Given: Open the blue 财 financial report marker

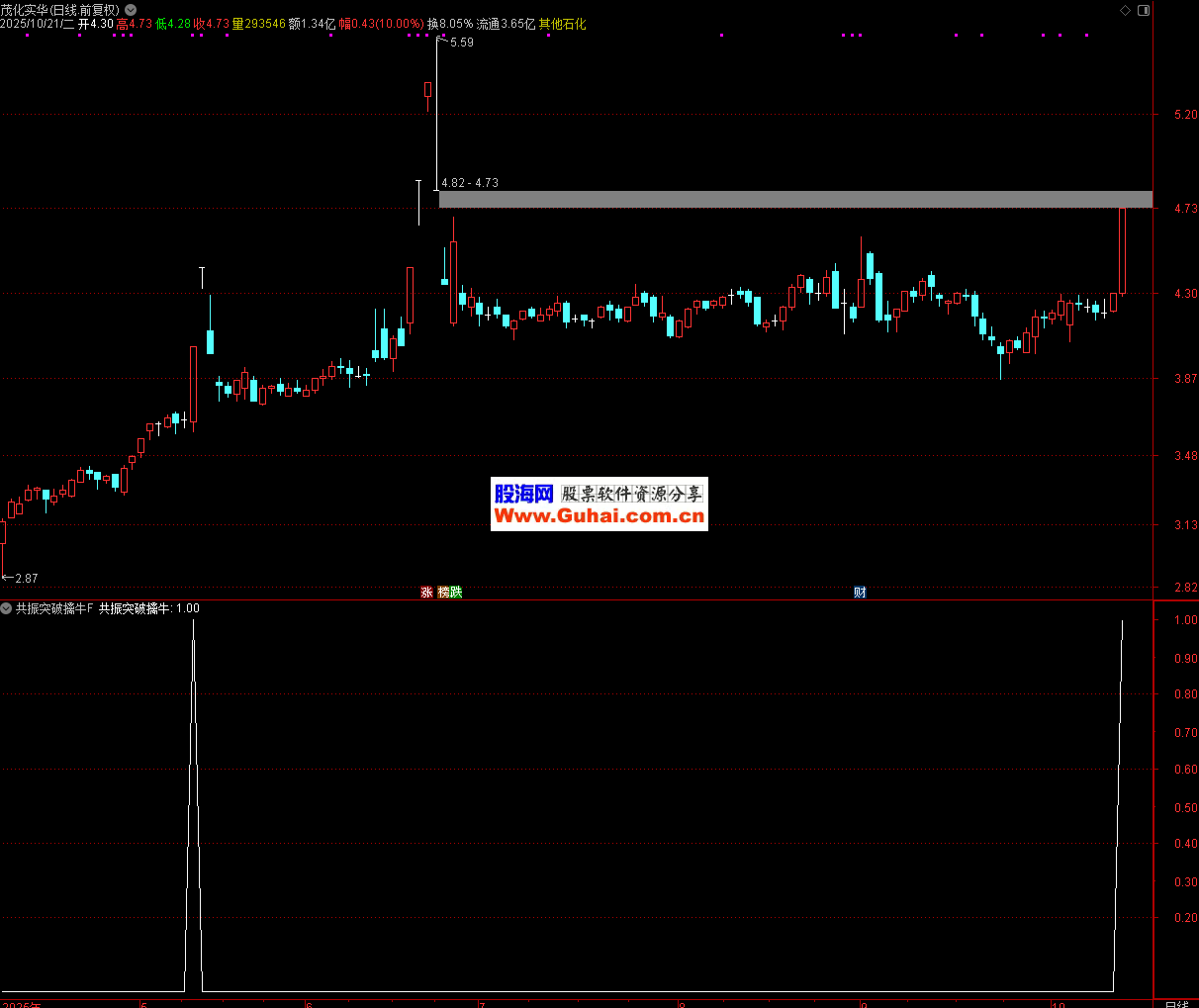Looking at the screenshot, I should click(860, 593).
